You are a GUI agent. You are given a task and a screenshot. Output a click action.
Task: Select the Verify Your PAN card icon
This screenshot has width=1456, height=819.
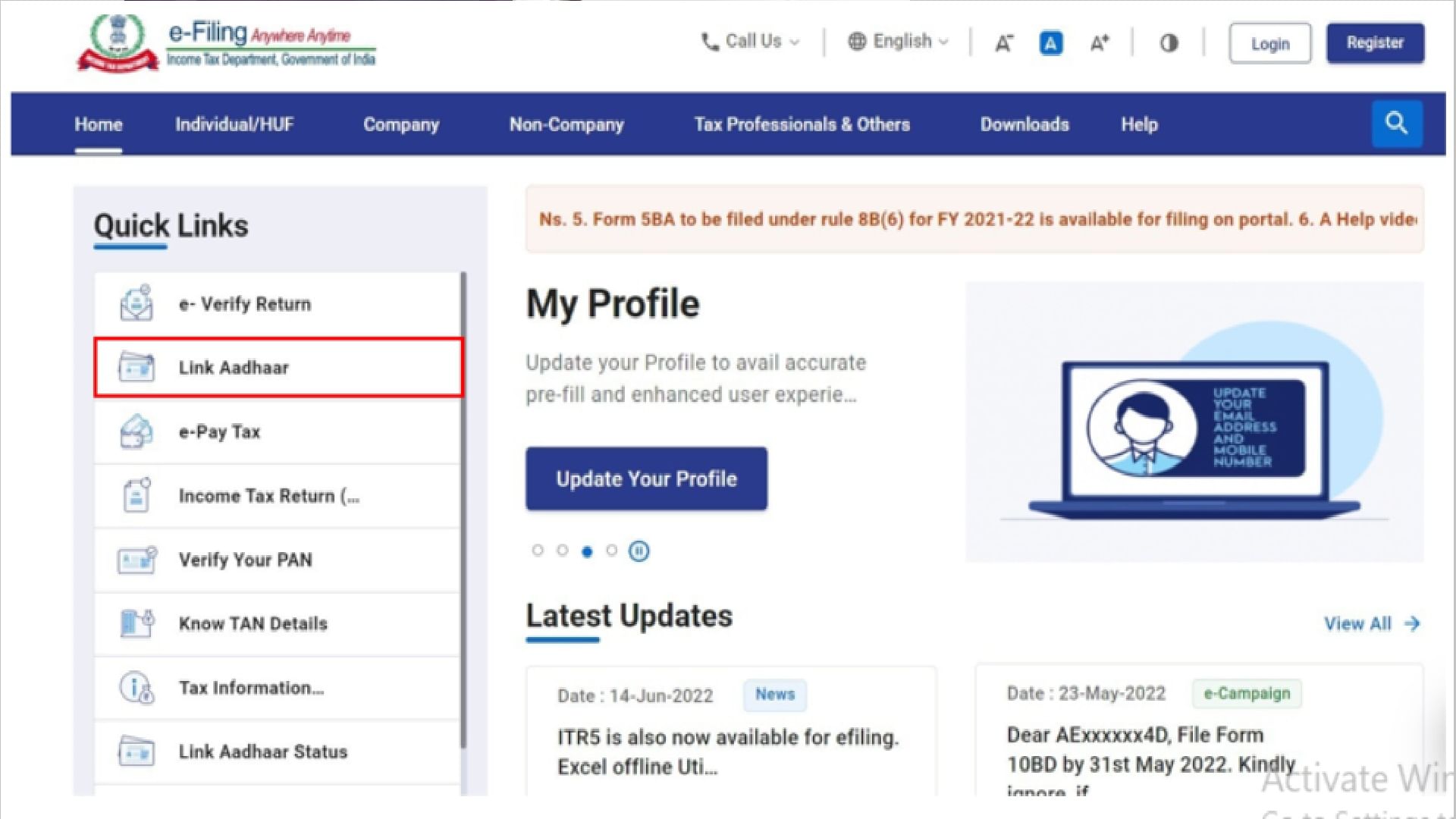[x=135, y=560]
